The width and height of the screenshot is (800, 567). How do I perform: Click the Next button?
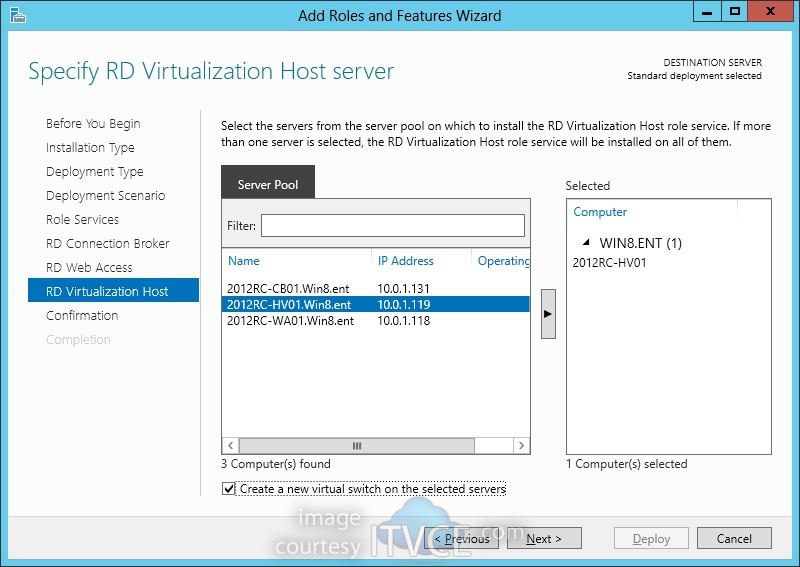click(x=544, y=538)
